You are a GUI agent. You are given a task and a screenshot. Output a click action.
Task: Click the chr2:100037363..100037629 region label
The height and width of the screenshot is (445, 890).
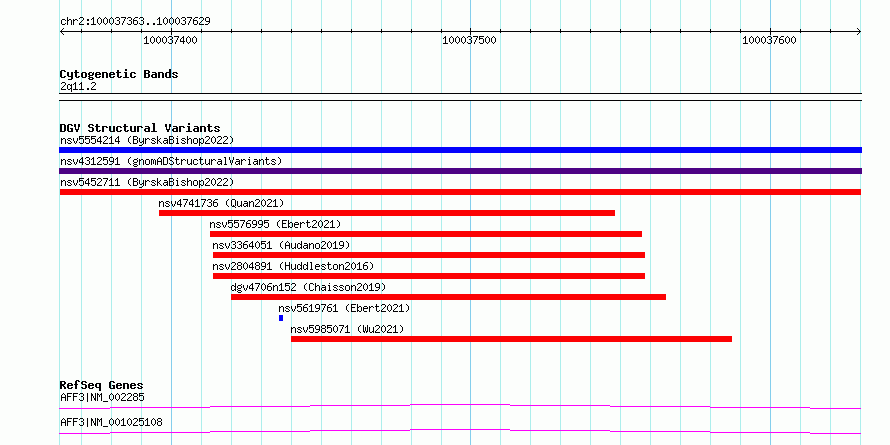135,22
